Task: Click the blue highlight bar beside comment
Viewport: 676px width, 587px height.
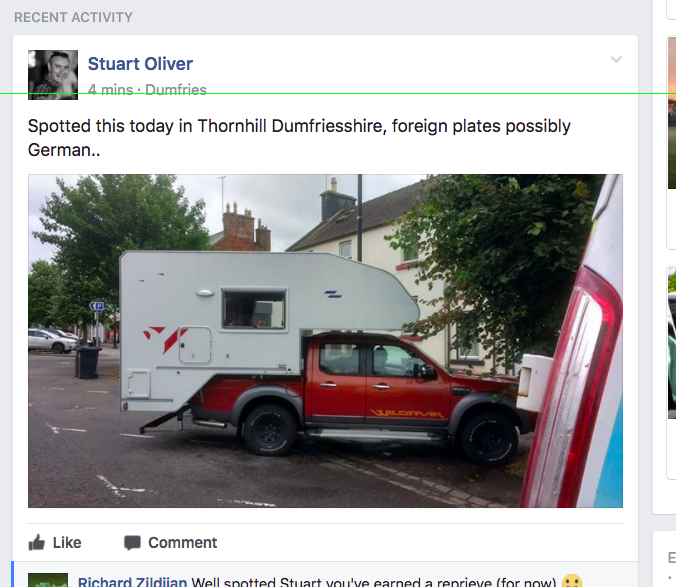Action: pos(13,574)
